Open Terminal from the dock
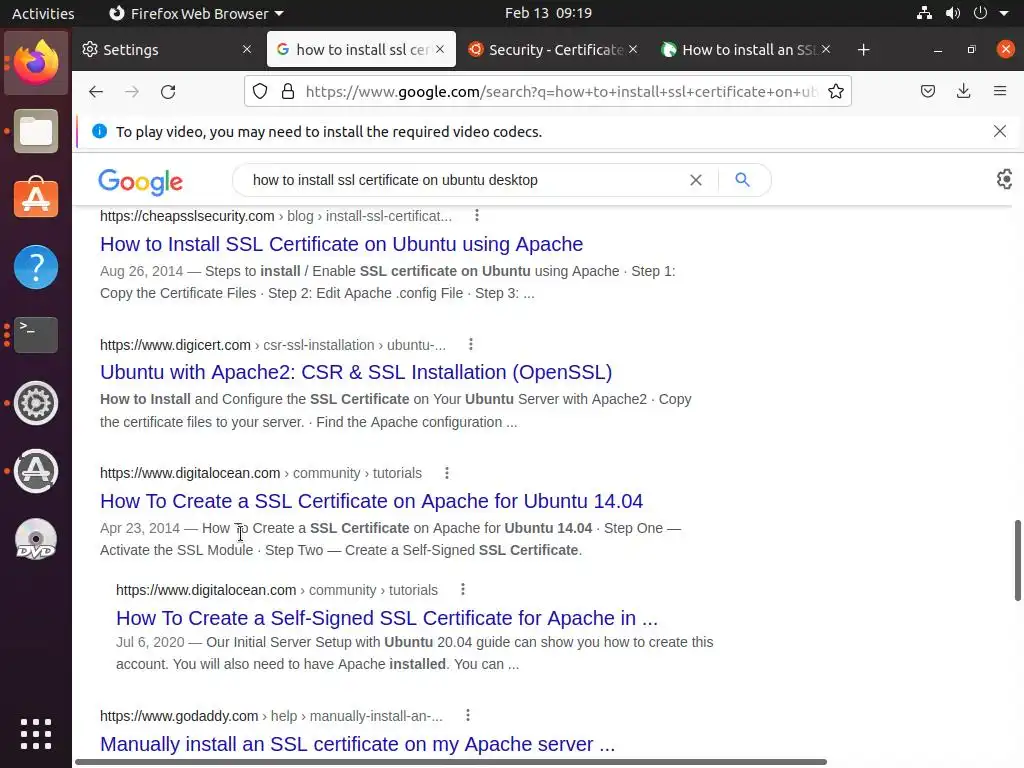Image resolution: width=1024 pixels, height=768 pixels. pyautogui.click(x=36, y=334)
